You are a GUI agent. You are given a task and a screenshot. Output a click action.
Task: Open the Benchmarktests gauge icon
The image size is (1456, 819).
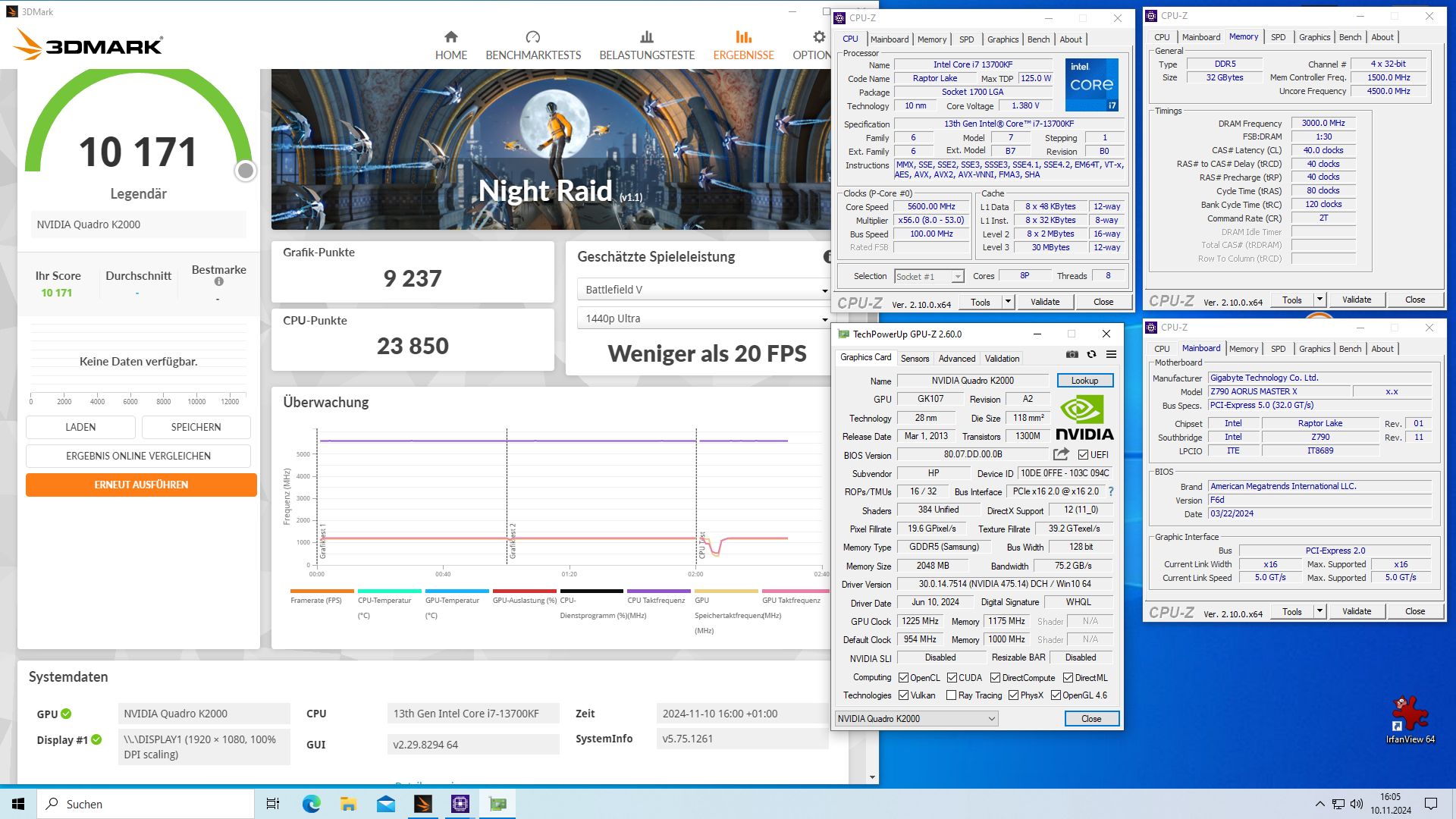click(533, 36)
